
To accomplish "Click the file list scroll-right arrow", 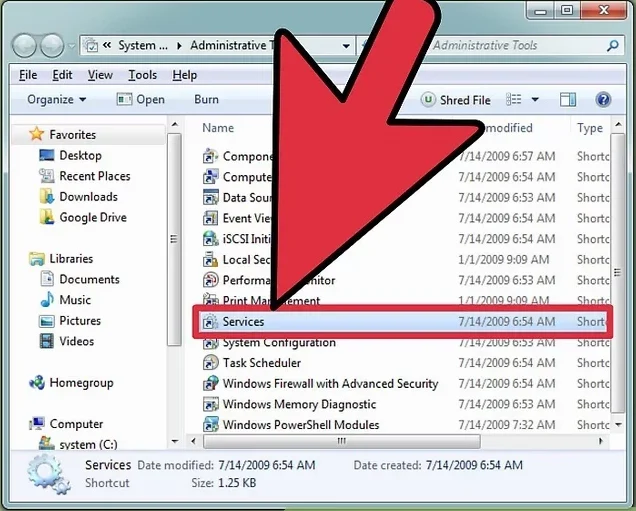I will coord(601,441).
